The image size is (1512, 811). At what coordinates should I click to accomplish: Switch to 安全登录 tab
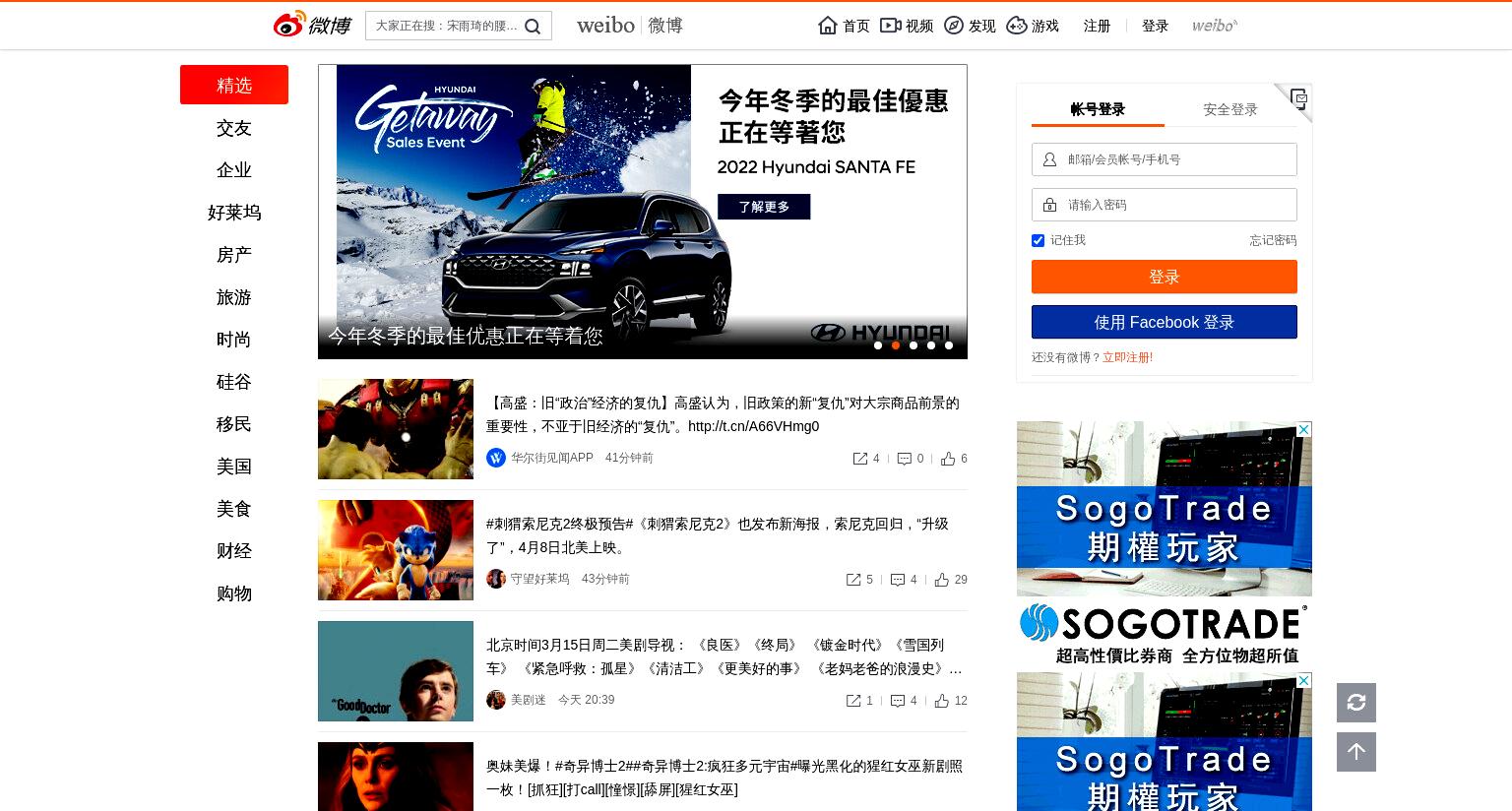tap(1230, 109)
